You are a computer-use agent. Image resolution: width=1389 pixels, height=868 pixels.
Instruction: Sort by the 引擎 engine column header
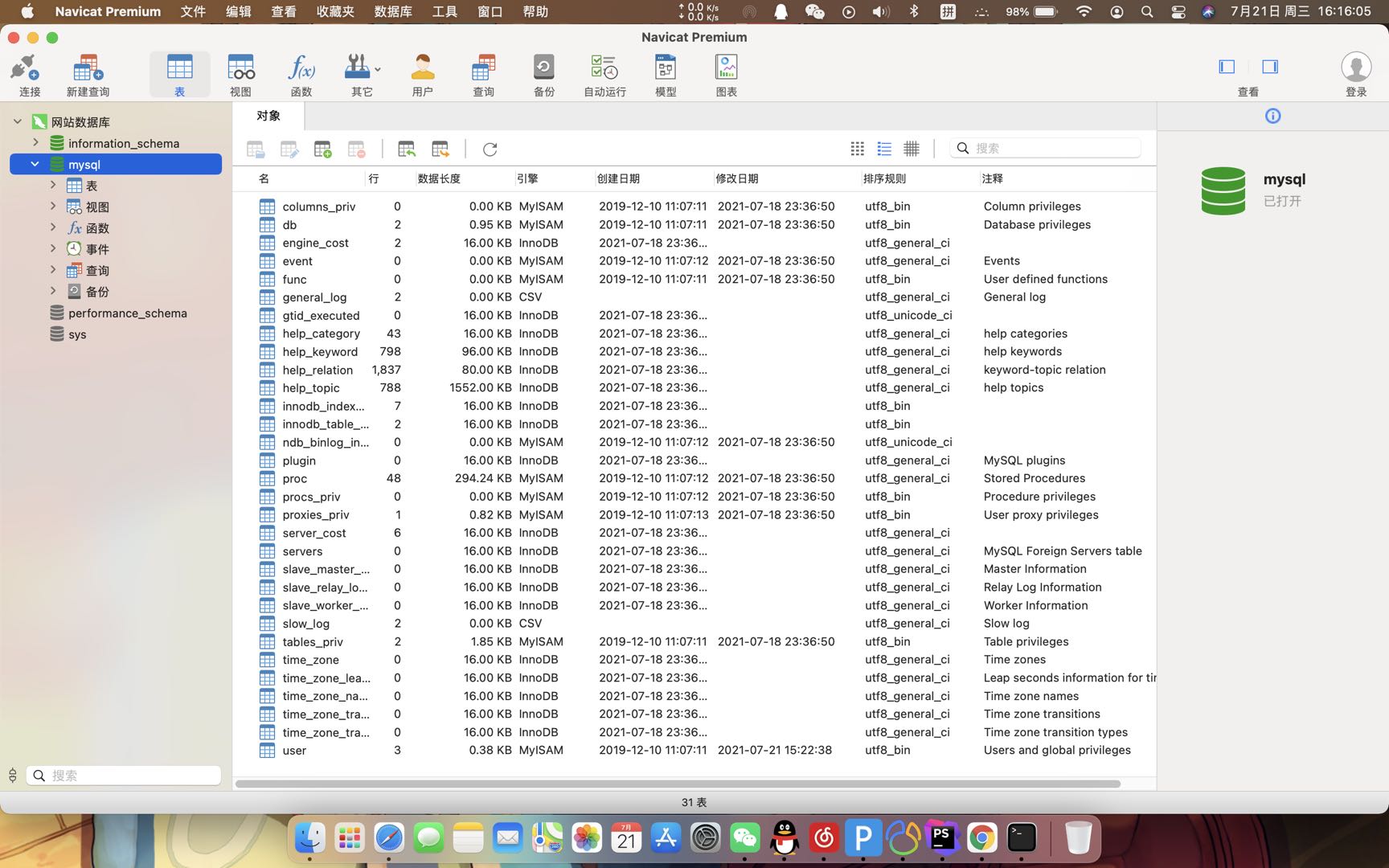(527, 178)
